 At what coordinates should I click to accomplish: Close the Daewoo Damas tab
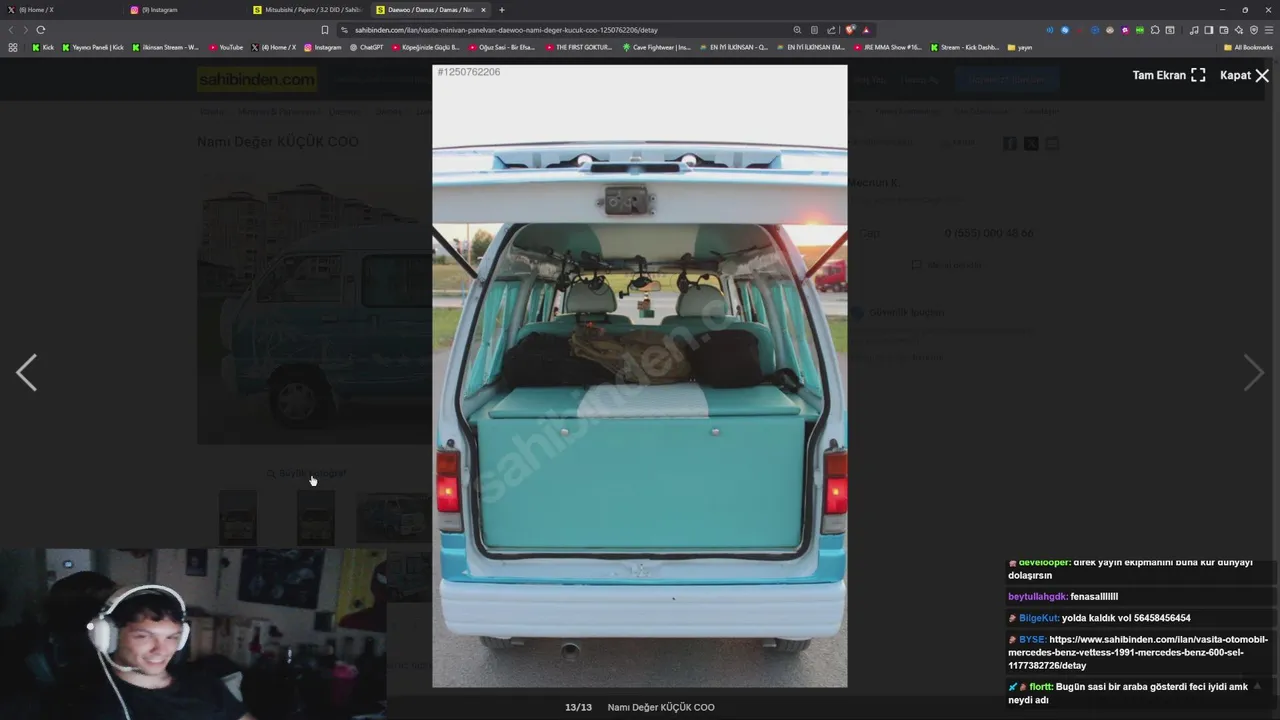pyautogui.click(x=483, y=10)
